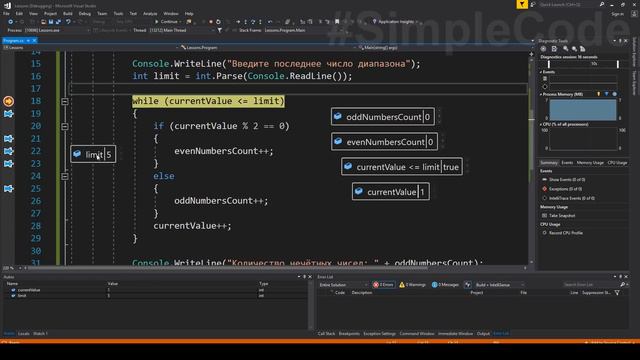
Task: Open the Entire Solution scope dropdown
Action: [343, 285]
